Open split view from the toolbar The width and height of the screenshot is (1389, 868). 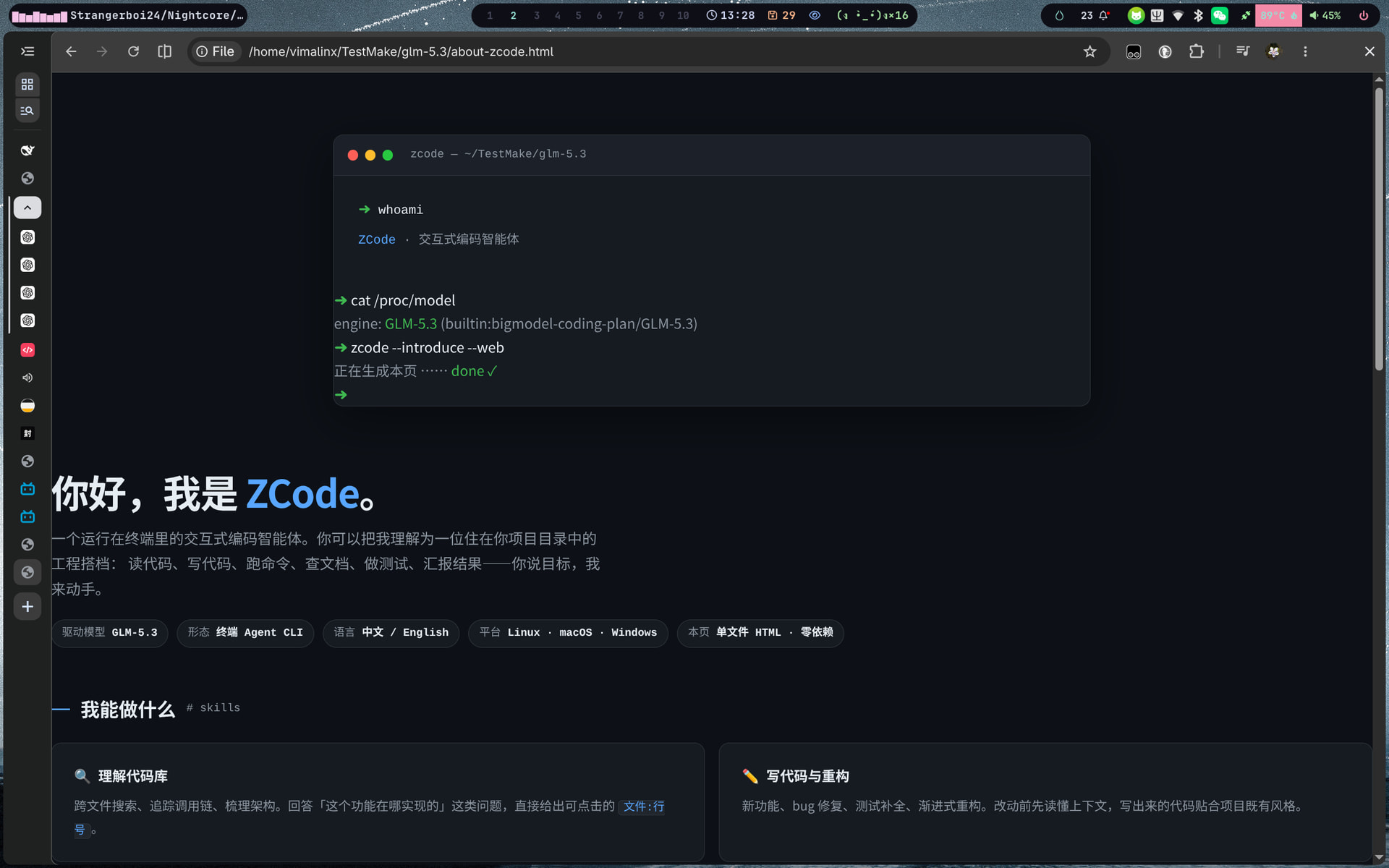(165, 51)
